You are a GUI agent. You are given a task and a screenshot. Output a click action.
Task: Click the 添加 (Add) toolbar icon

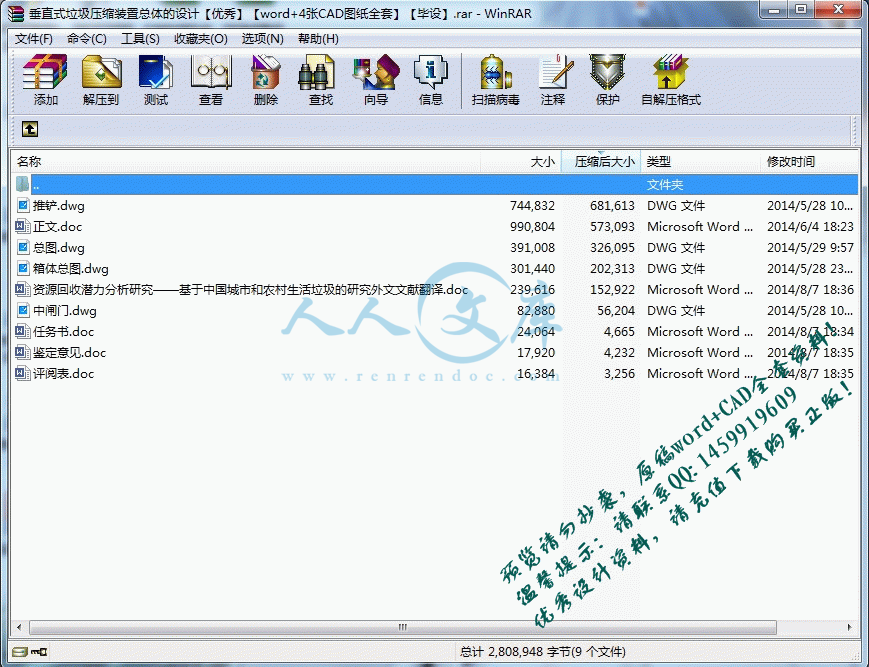pos(45,80)
